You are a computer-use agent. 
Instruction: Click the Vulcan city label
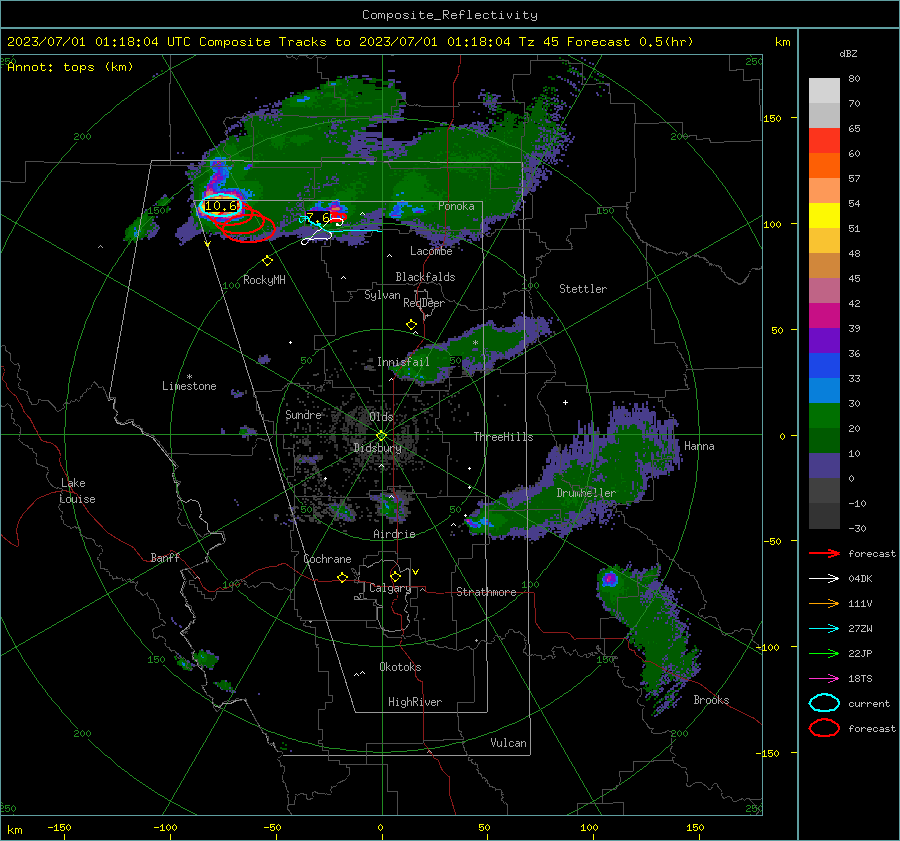point(509,743)
